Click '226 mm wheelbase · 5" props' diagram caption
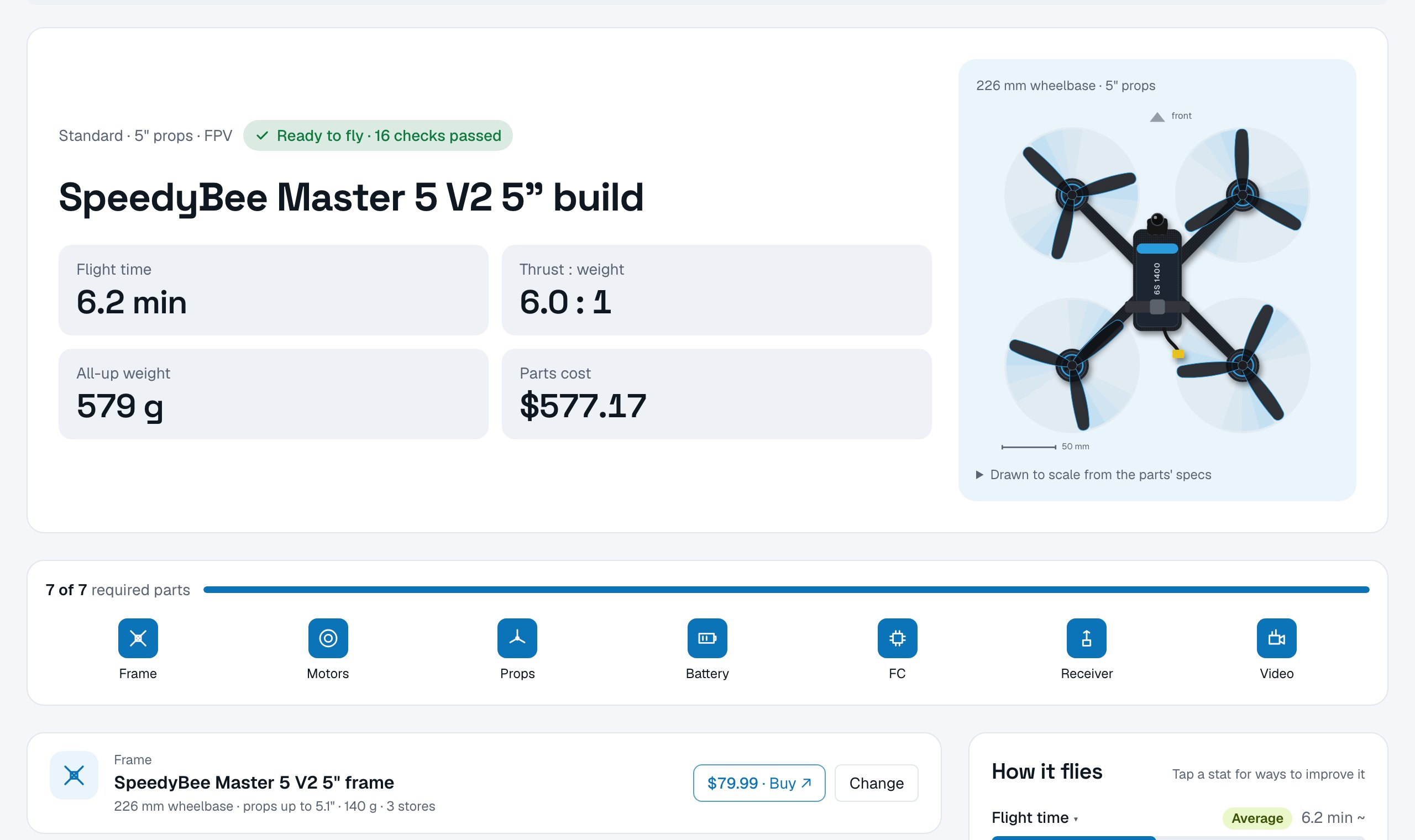 click(x=1065, y=86)
